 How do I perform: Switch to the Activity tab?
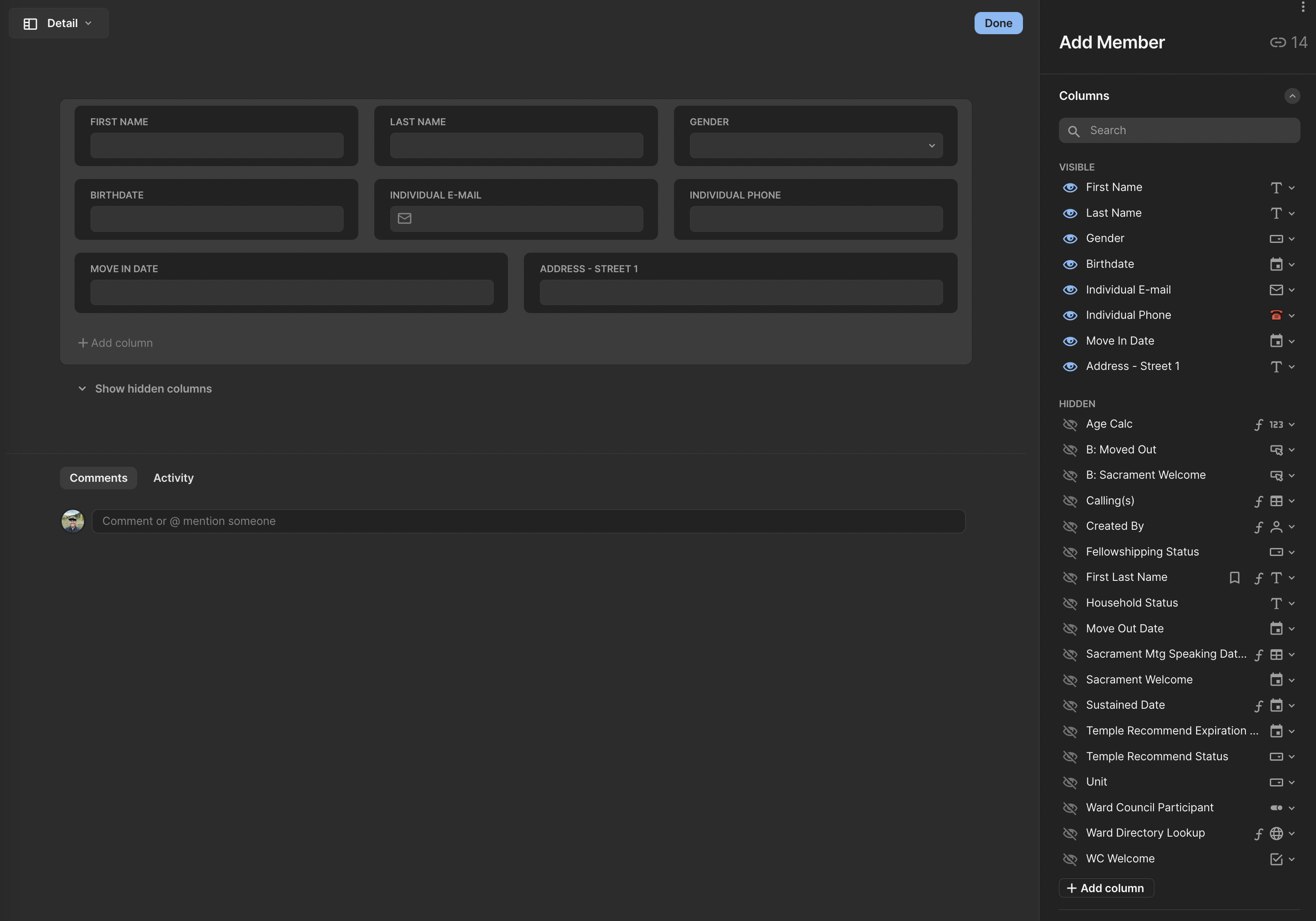pos(173,477)
